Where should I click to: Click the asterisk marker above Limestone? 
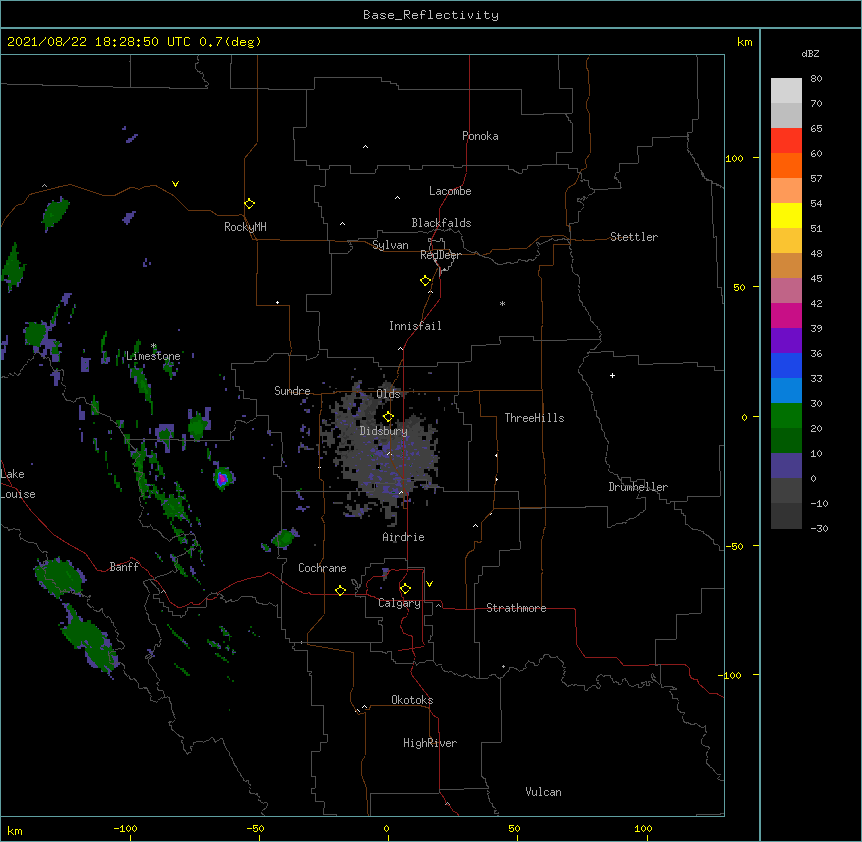coord(154,346)
